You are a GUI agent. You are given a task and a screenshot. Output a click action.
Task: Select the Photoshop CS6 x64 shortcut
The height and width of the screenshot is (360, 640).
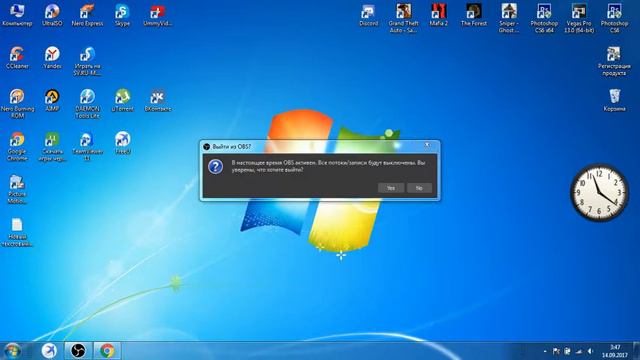544,18
